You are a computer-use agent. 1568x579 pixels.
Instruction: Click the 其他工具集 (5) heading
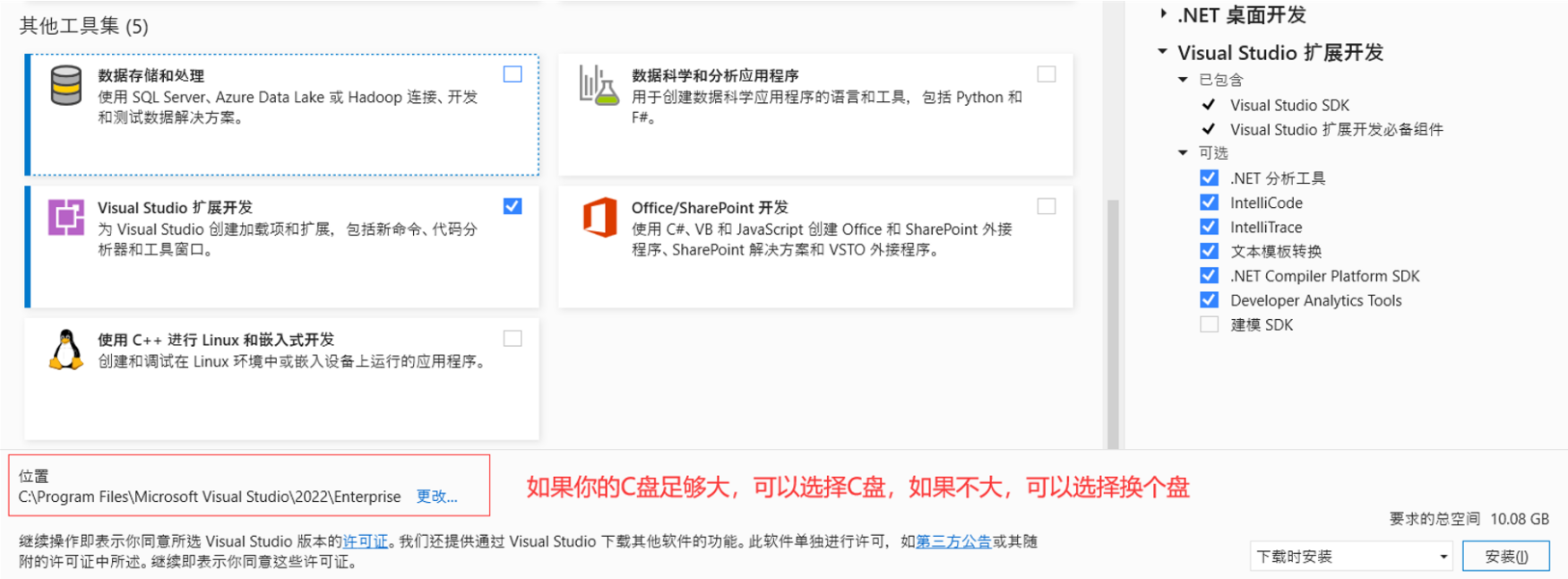84,26
